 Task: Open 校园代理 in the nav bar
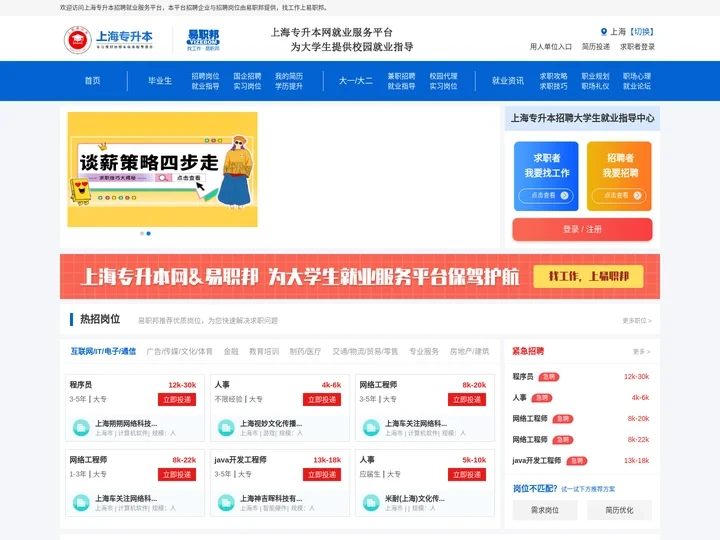pos(443,76)
